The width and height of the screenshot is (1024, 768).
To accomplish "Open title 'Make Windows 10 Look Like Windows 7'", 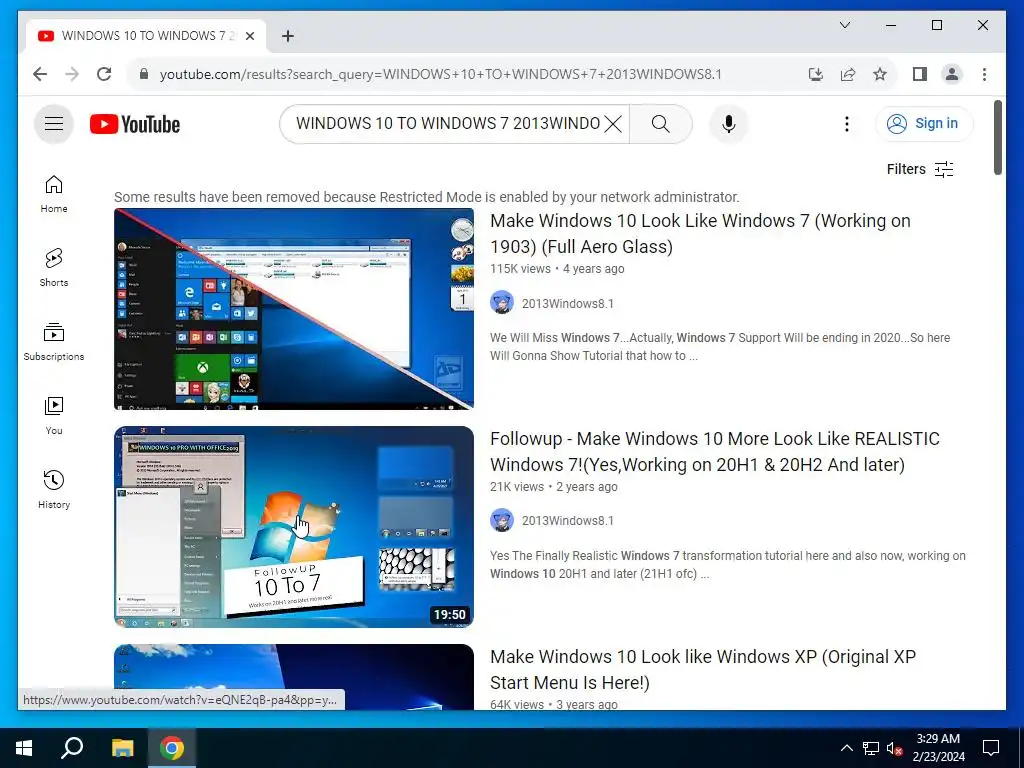I will pyautogui.click(x=700, y=234).
